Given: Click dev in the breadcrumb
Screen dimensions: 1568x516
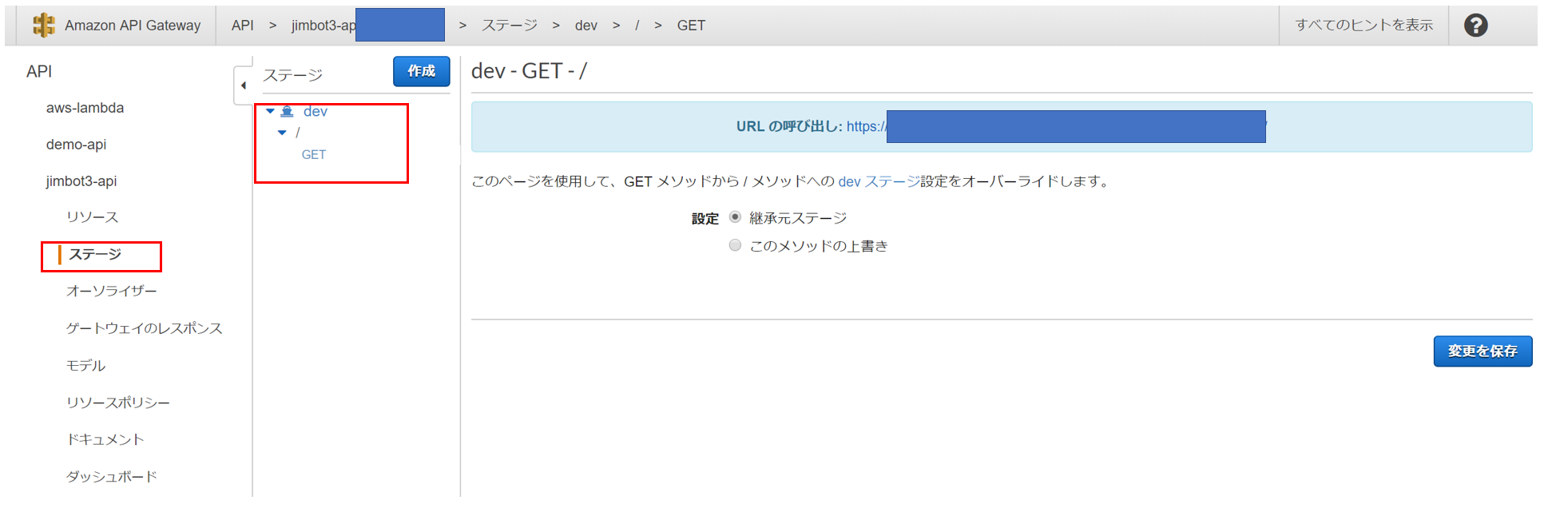Looking at the screenshot, I should pos(586,26).
